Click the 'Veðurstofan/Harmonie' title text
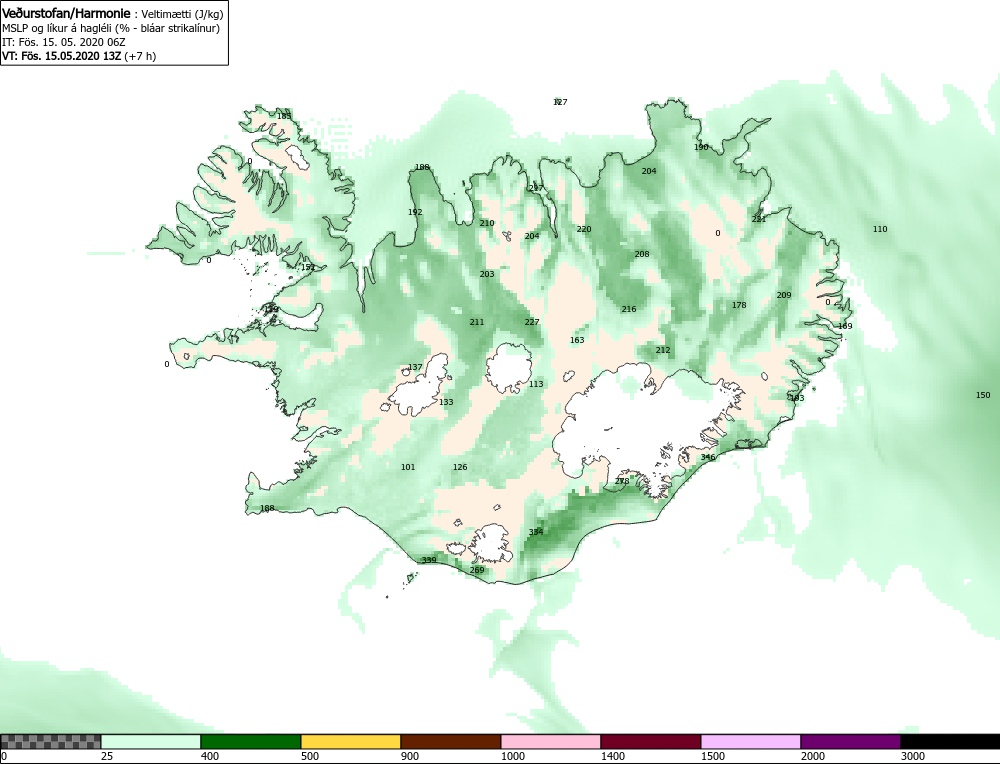Screen dimensions: 1000x764 coord(66,13)
